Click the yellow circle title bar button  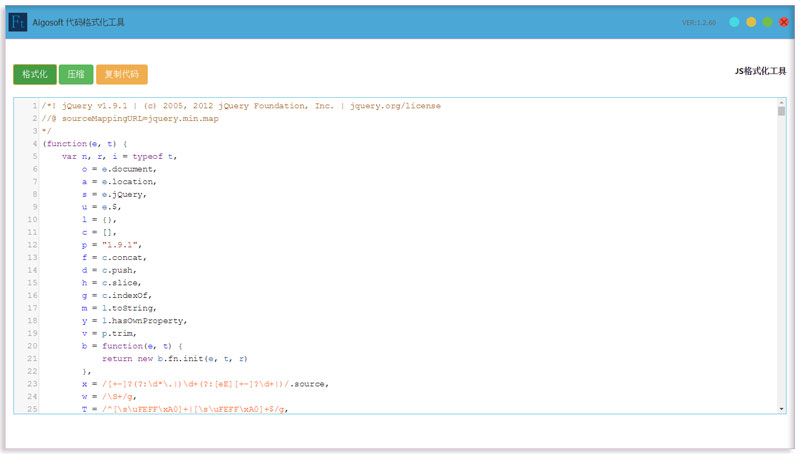[x=751, y=22]
